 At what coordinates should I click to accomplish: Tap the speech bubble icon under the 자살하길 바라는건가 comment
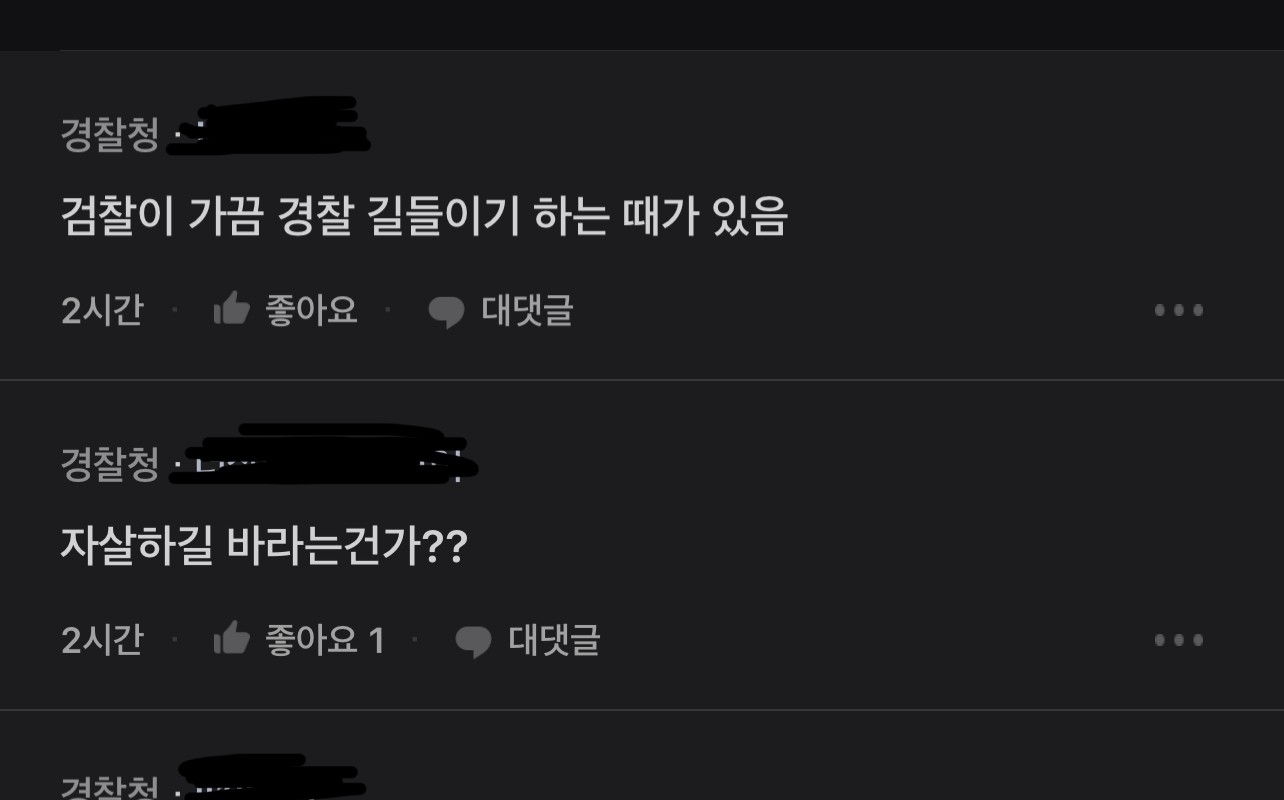(x=473, y=642)
